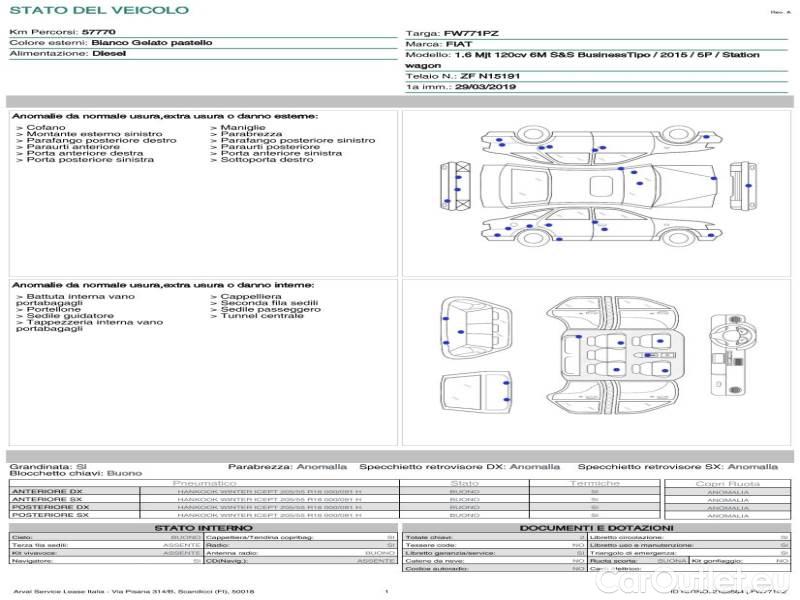The width and height of the screenshot is (800, 600).
Task: Click the sunroof on the top-view car diagram
Action: (x=603, y=184)
